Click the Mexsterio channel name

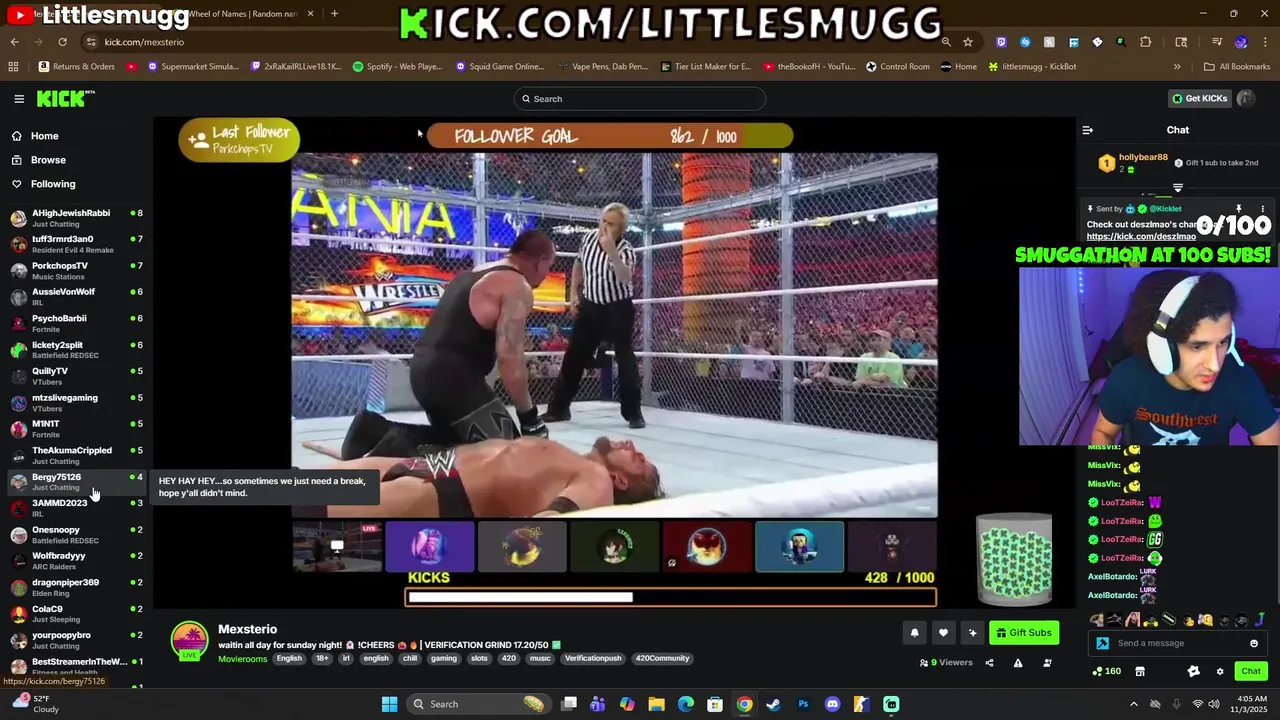click(x=247, y=629)
